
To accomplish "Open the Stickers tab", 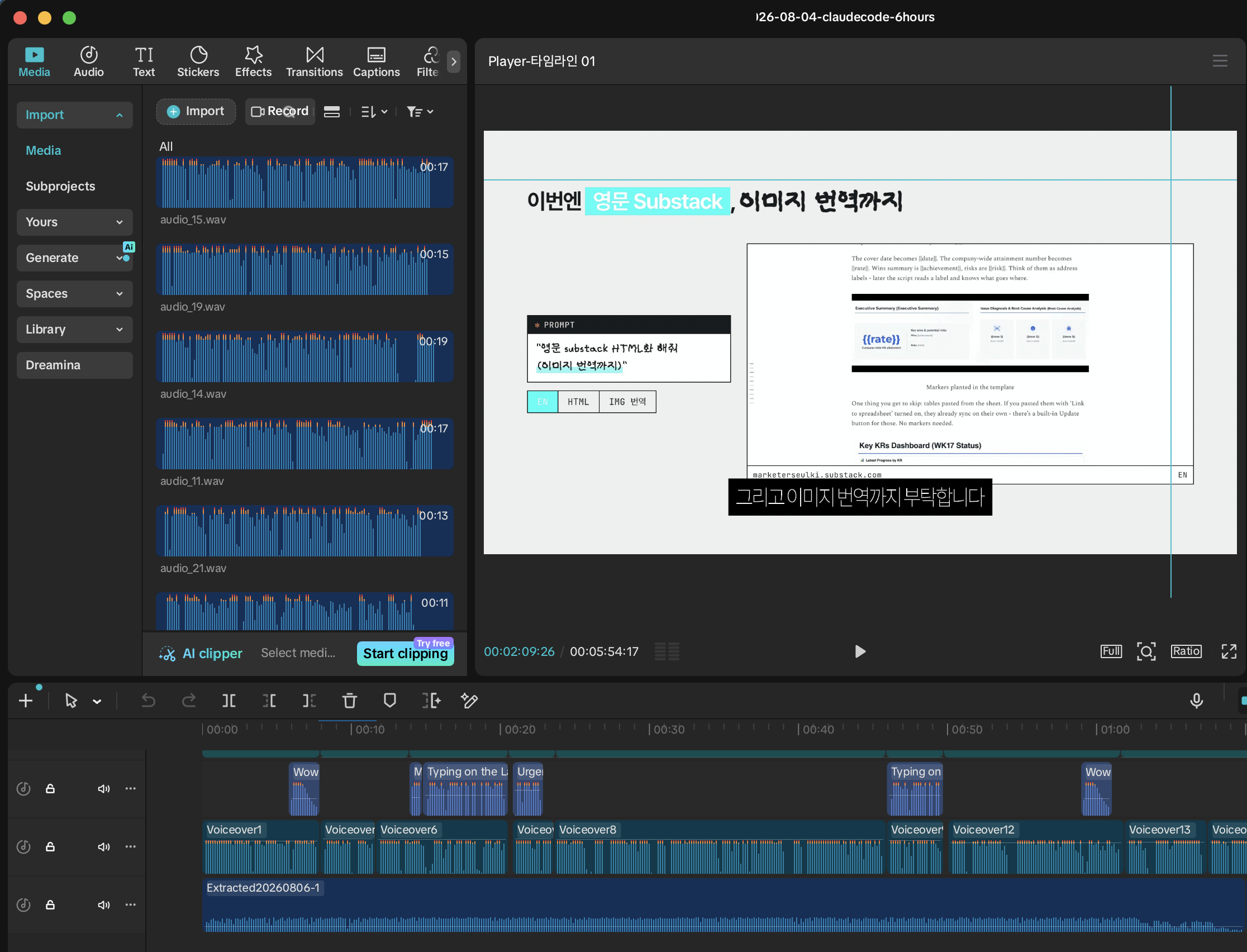I will (x=198, y=61).
